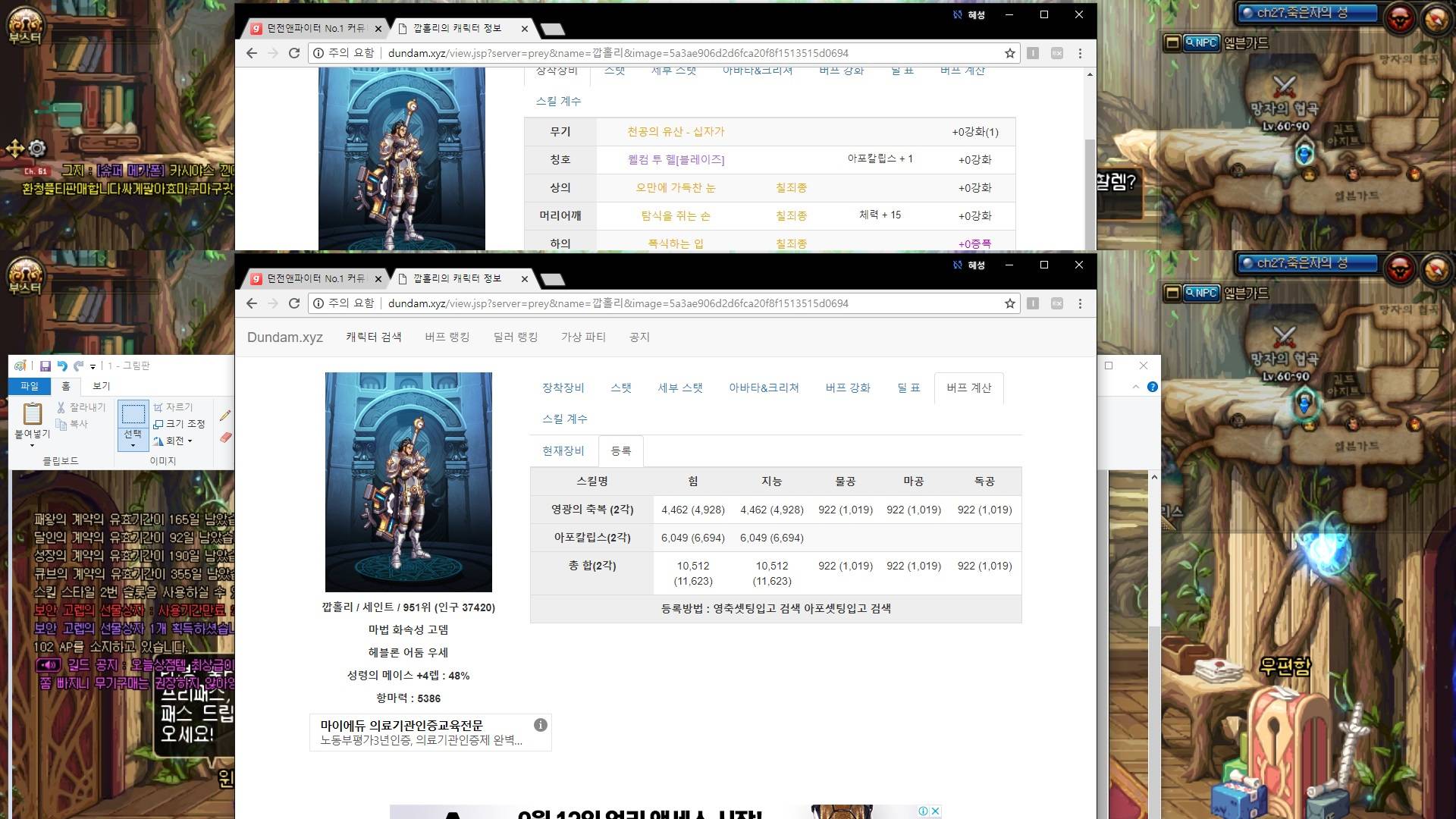Switch to the 세부 스탯 tab in the lower browser
1456x819 pixels.
tap(680, 388)
